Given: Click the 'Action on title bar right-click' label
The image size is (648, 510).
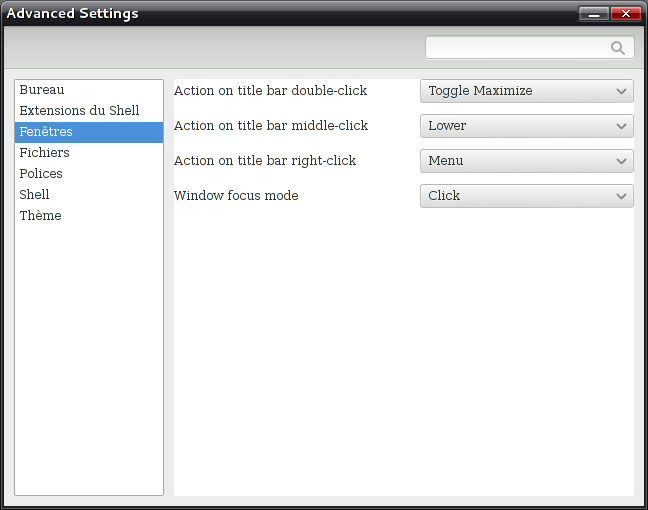Looking at the screenshot, I should click(265, 161).
